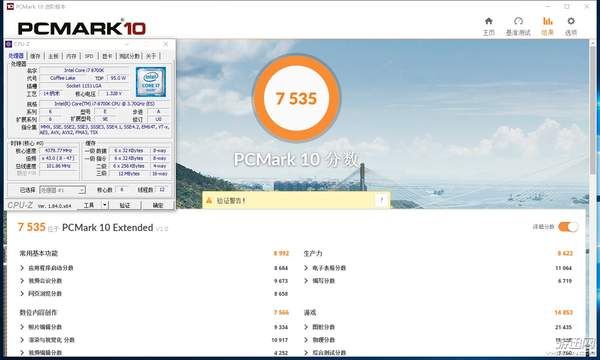Switch to the 处理器 tab in CPU-Z

point(16,56)
